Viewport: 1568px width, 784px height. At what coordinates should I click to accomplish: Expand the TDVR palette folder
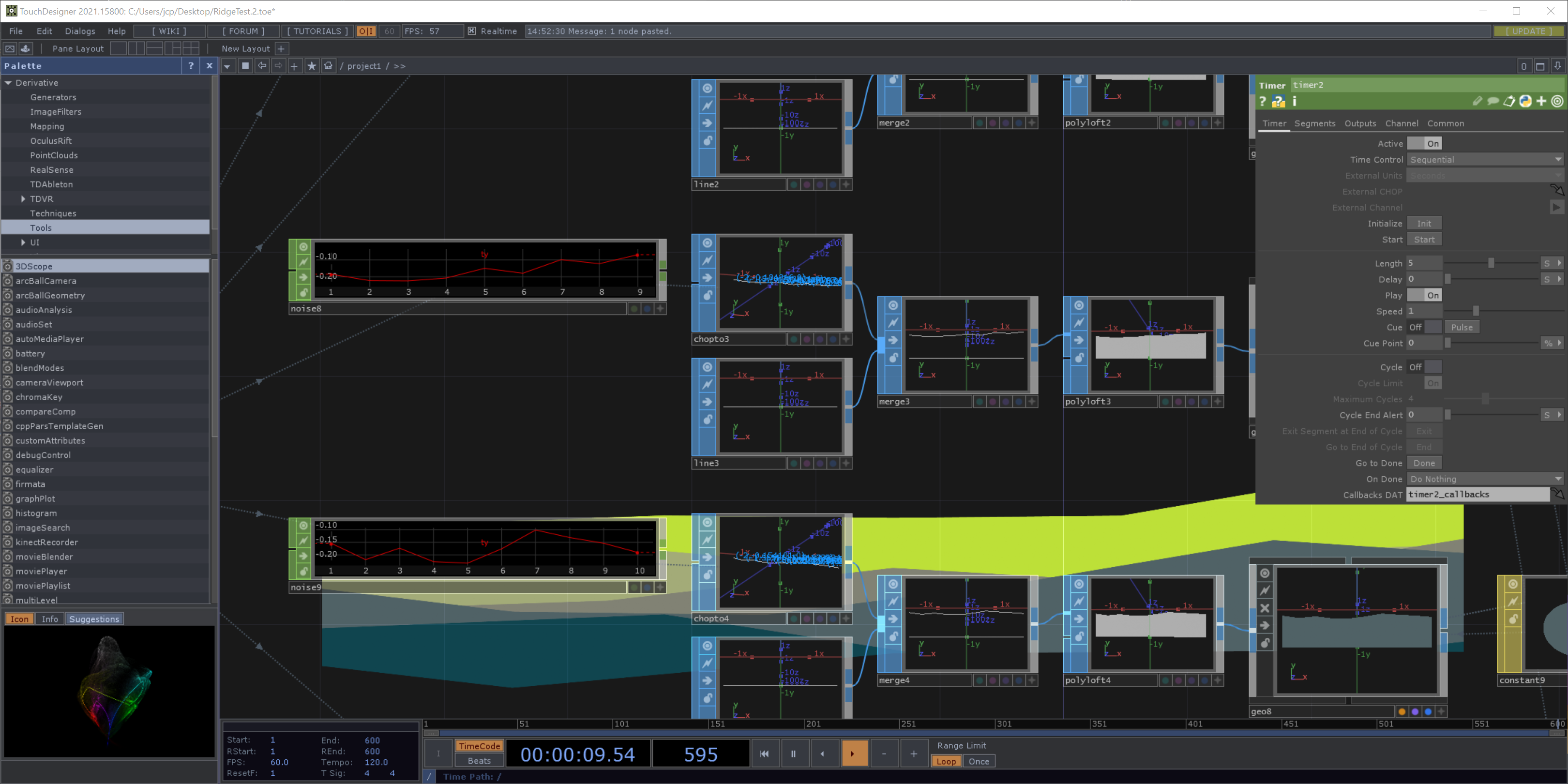[23, 199]
